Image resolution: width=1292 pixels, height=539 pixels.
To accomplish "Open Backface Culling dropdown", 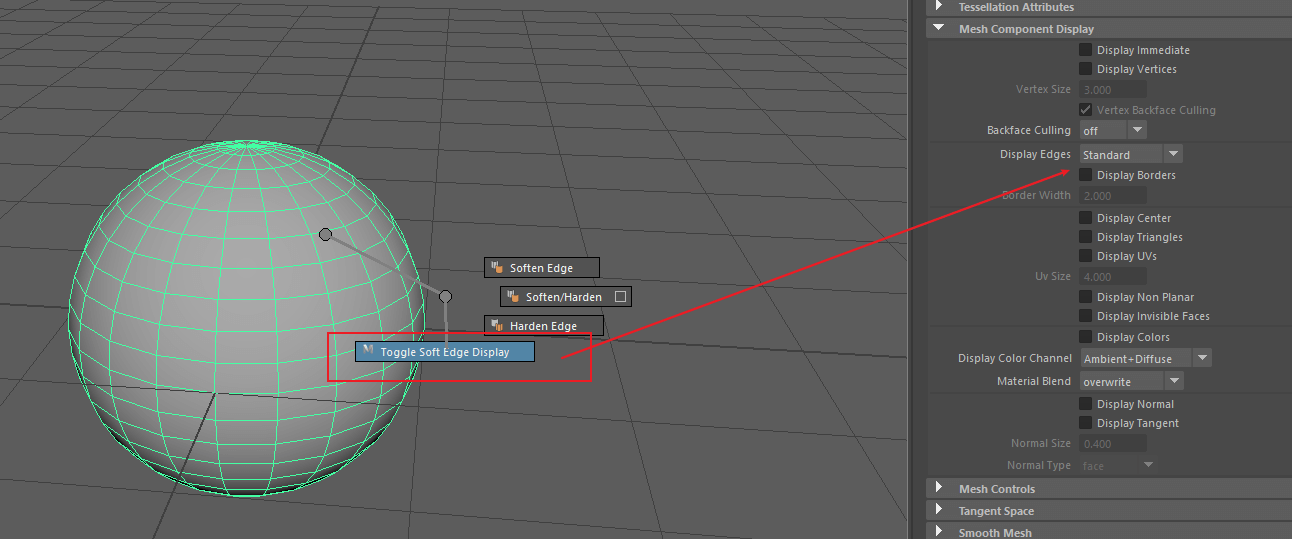I will (x=1113, y=130).
